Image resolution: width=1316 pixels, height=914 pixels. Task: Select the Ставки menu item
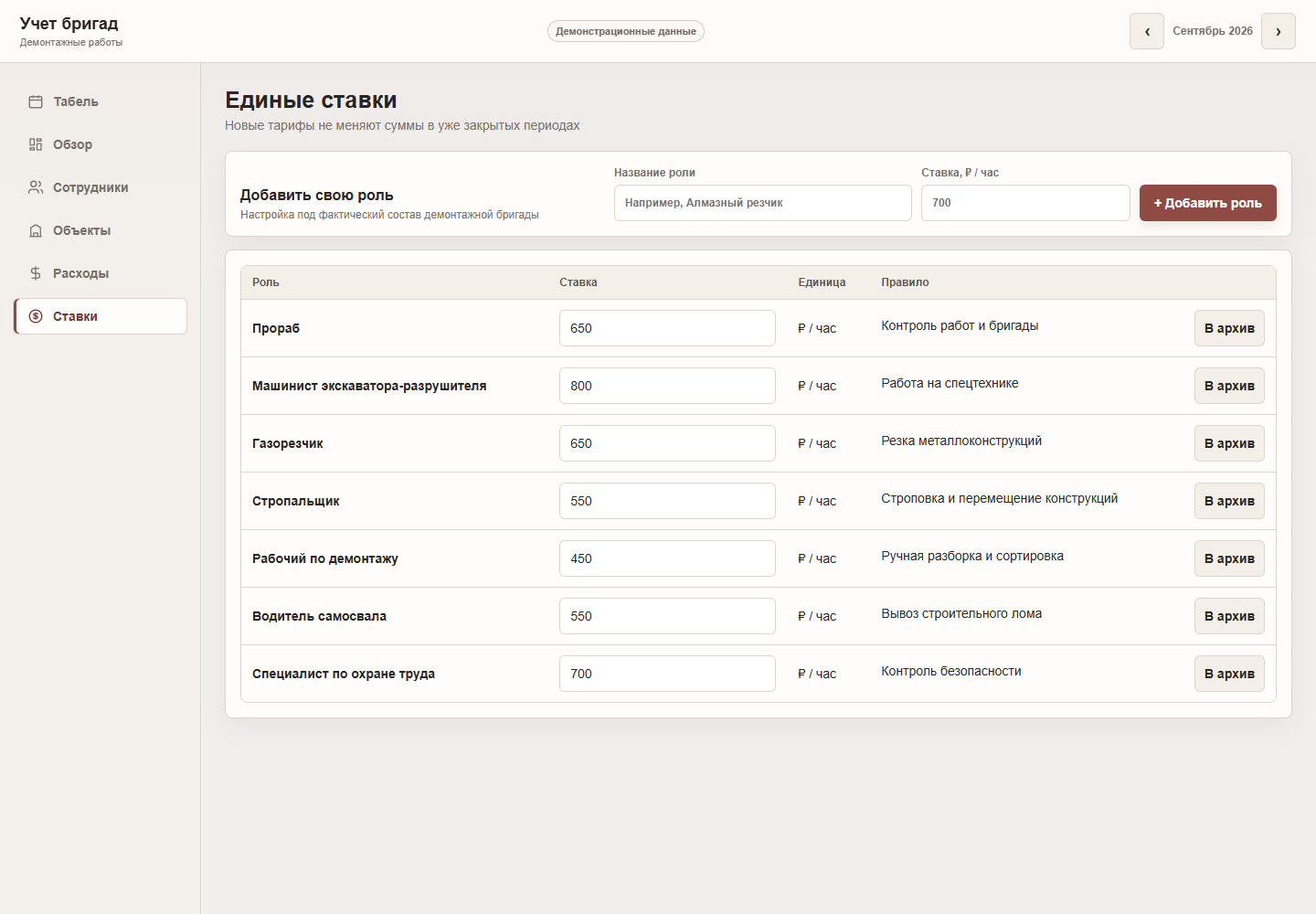tap(101, 316)
